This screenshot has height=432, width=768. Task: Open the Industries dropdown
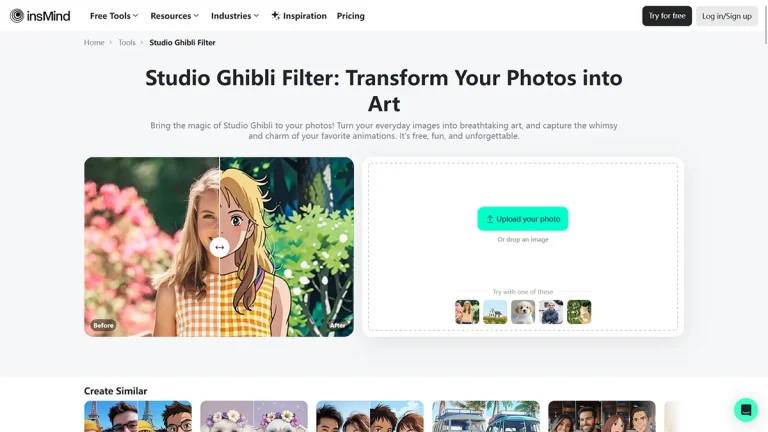[x=235, y=16]
